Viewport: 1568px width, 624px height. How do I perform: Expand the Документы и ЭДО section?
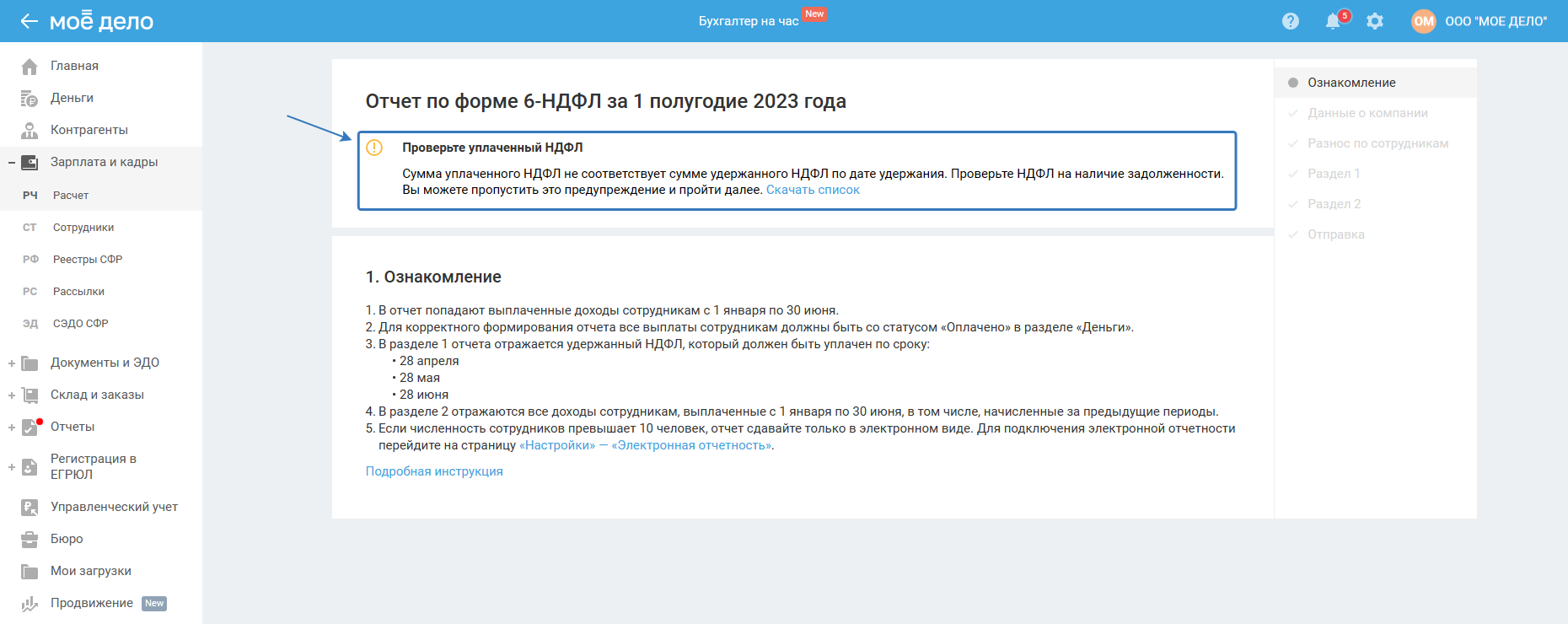tap(12, 363)
